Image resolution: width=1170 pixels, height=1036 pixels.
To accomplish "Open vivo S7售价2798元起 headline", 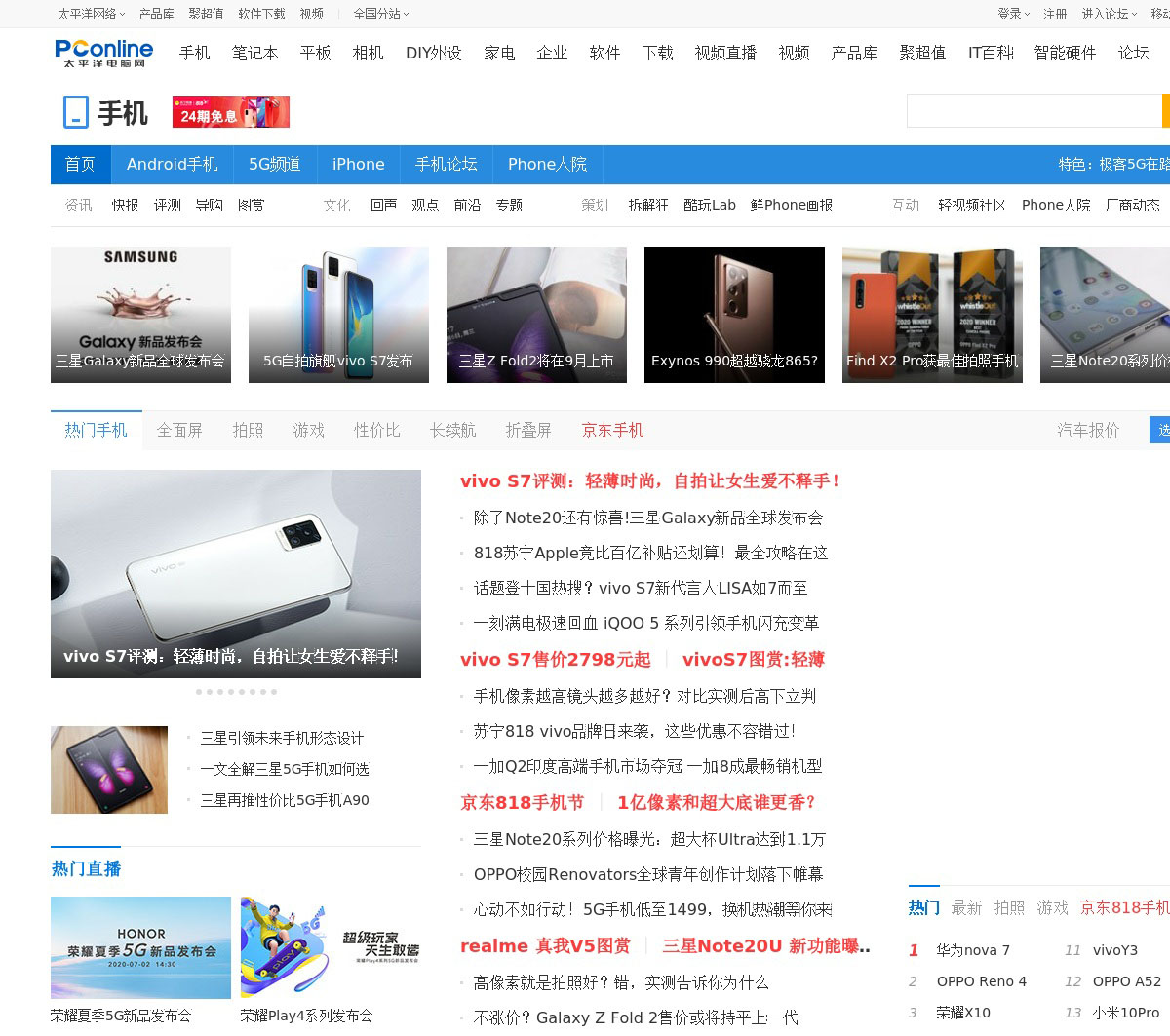I will (556, 660).
